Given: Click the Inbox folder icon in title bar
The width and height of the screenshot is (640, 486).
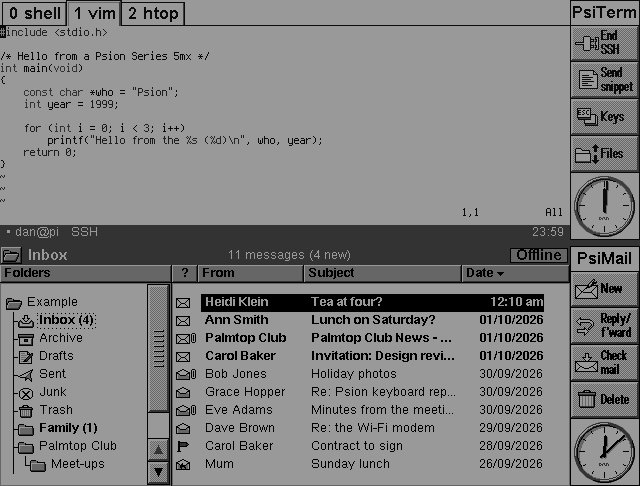Looking at the screenshot, I should point(11,255).
